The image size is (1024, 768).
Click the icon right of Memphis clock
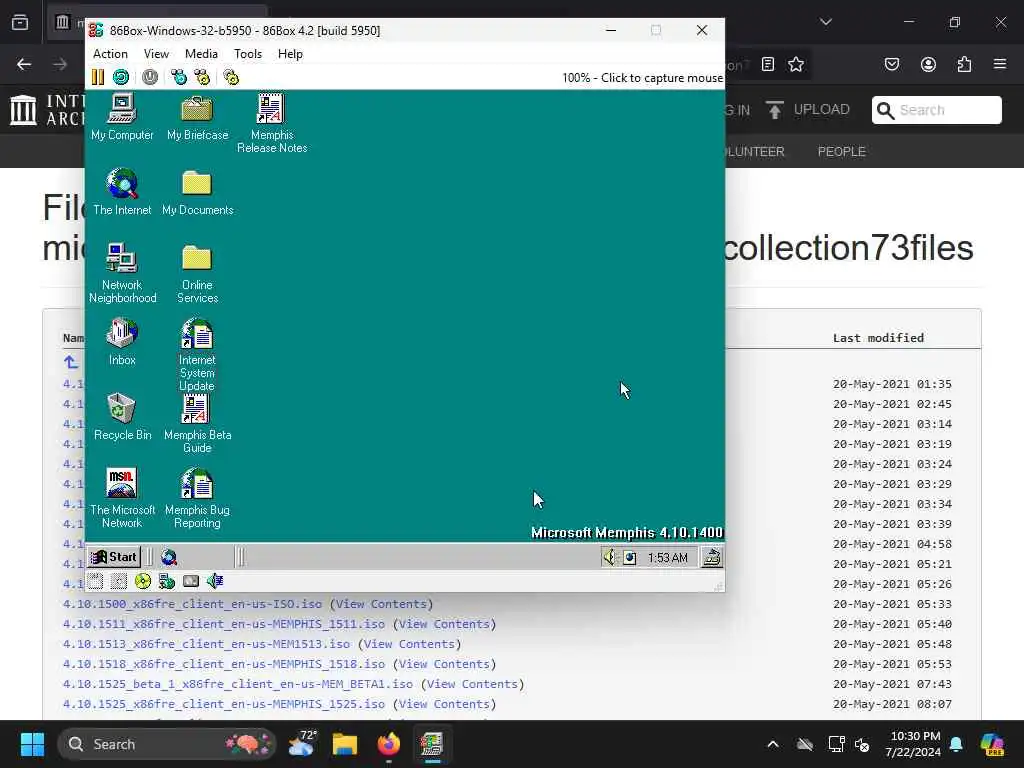[712, 557]
